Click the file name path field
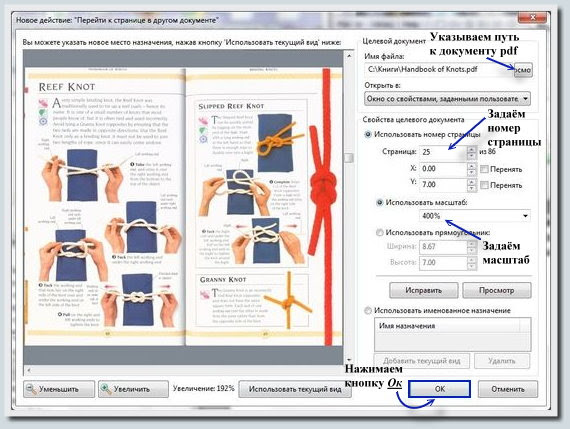Viewport: 570px width, 429px height. point(439,69)
